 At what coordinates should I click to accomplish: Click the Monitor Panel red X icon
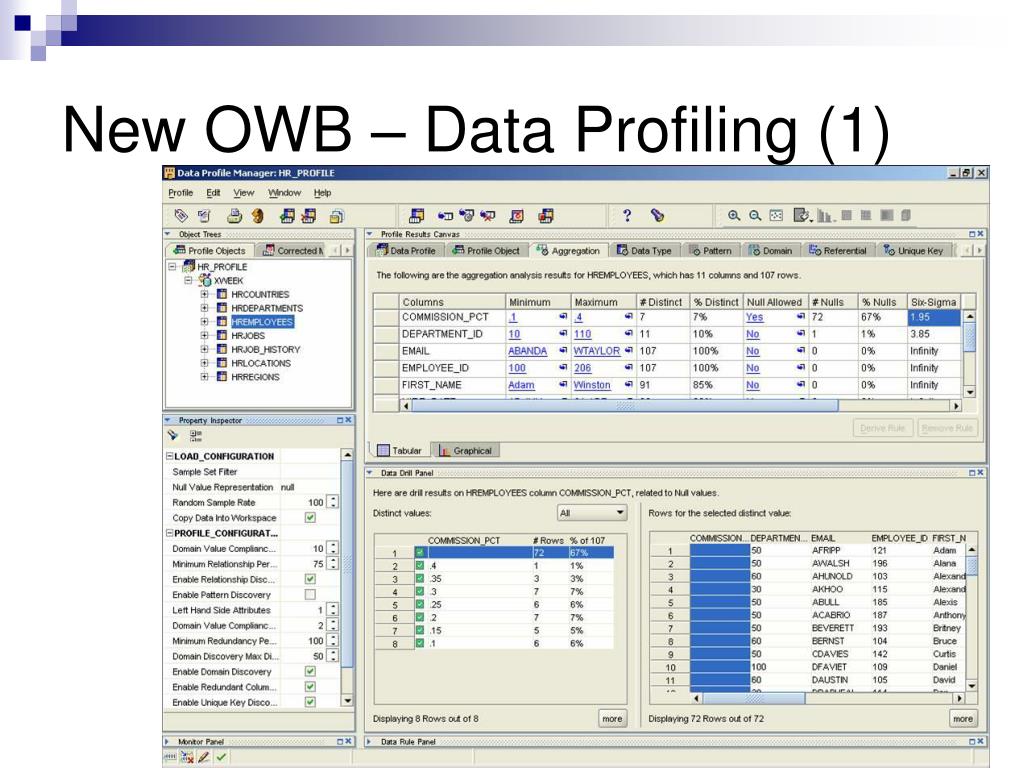click(x=187, y=757)
